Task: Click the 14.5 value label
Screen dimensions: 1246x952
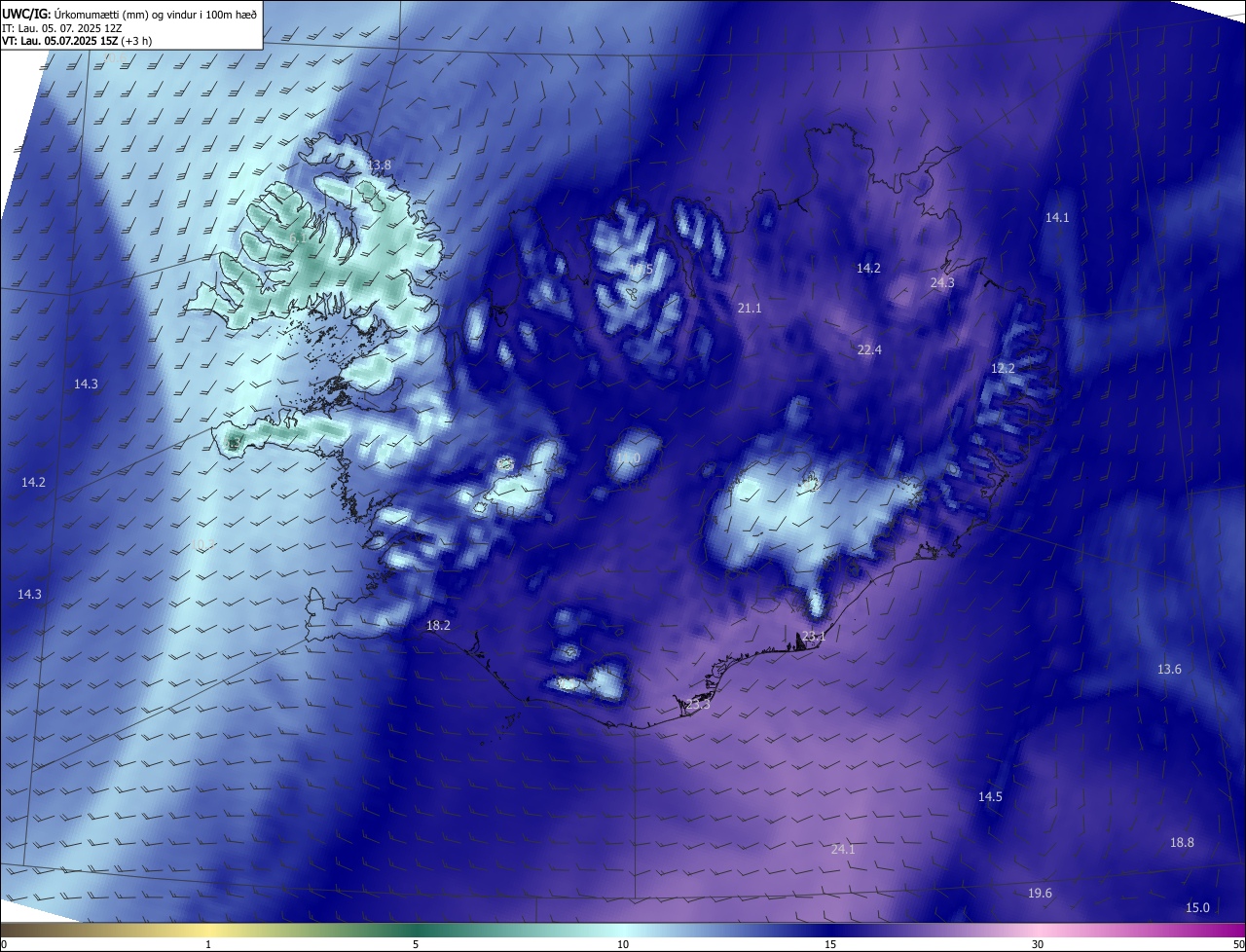Action: click(990, 797)
